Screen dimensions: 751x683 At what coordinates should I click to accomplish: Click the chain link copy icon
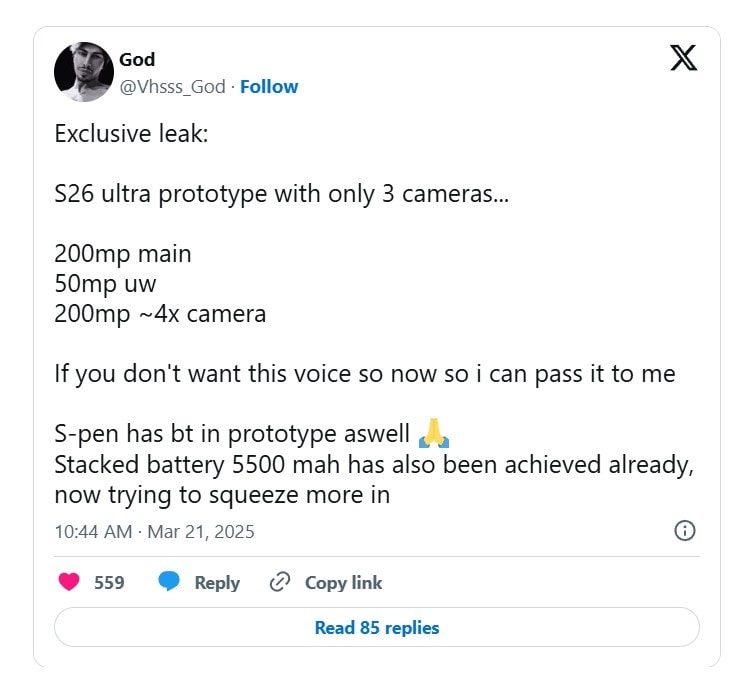(280, 582)
